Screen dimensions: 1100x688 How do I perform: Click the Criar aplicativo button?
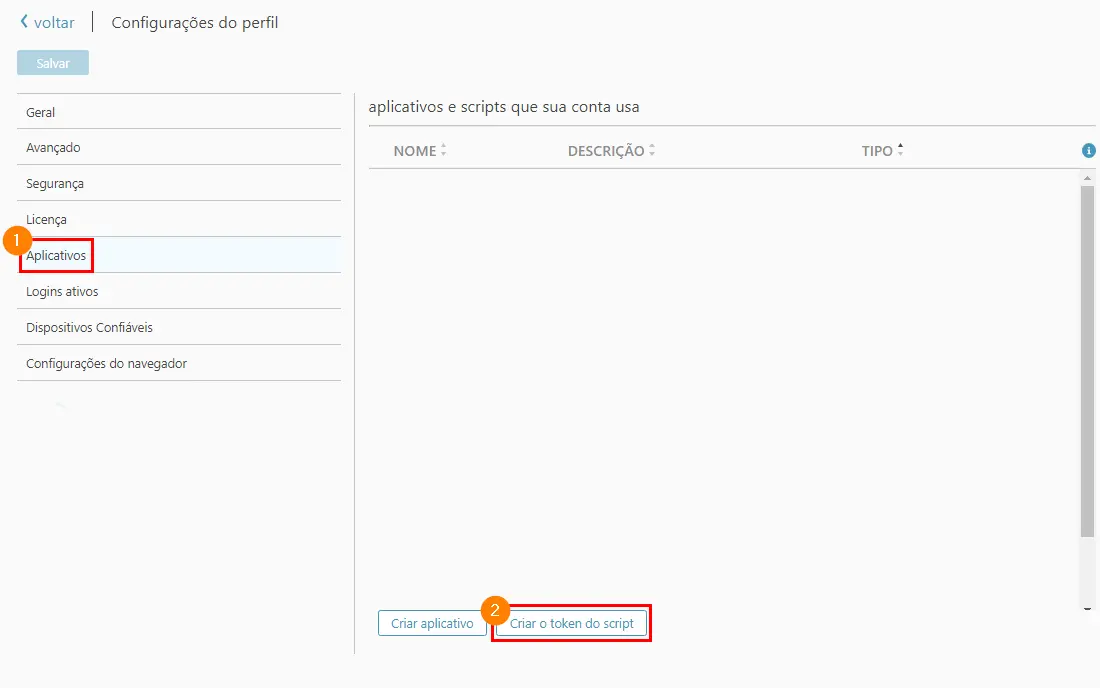[432, 623]
